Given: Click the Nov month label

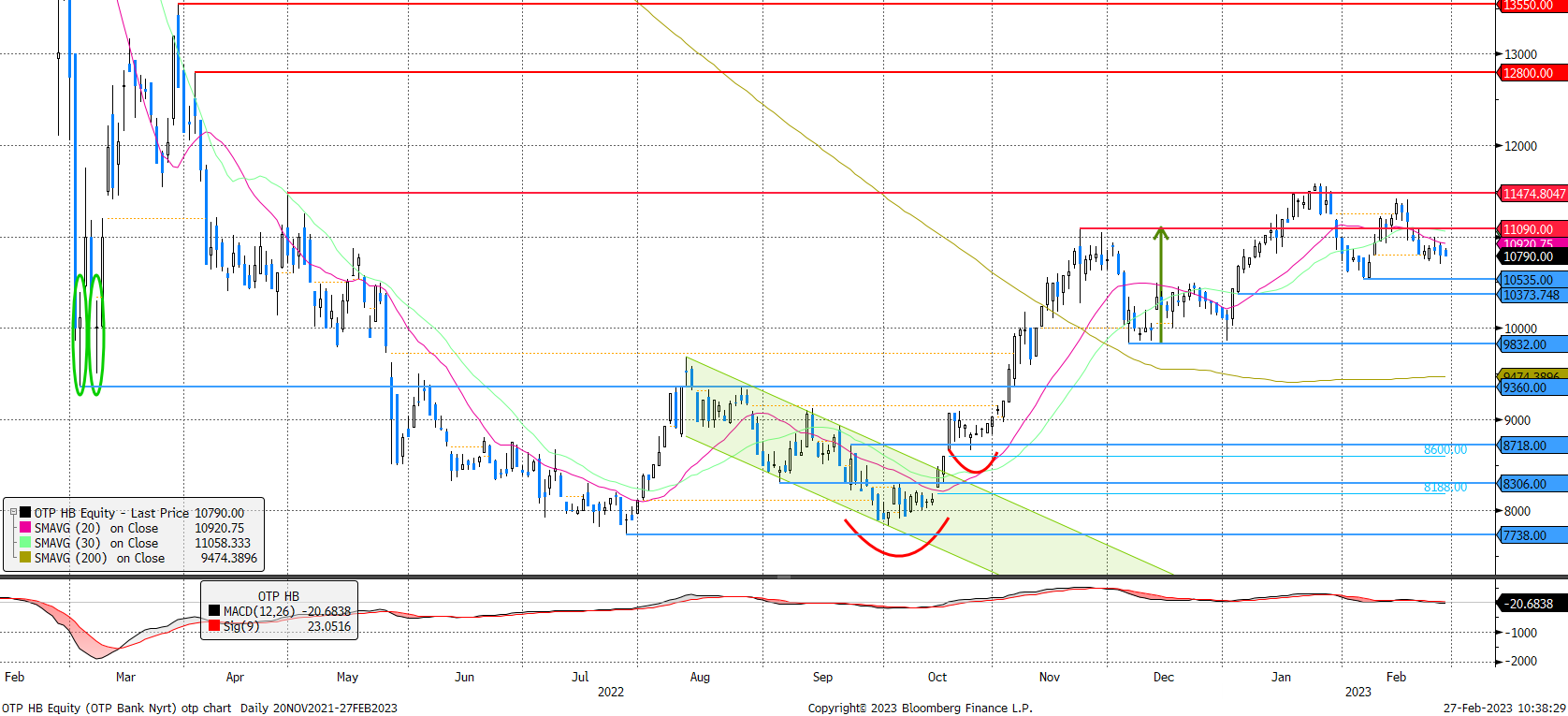Looking at the screenshot, I should point(1050,677).
